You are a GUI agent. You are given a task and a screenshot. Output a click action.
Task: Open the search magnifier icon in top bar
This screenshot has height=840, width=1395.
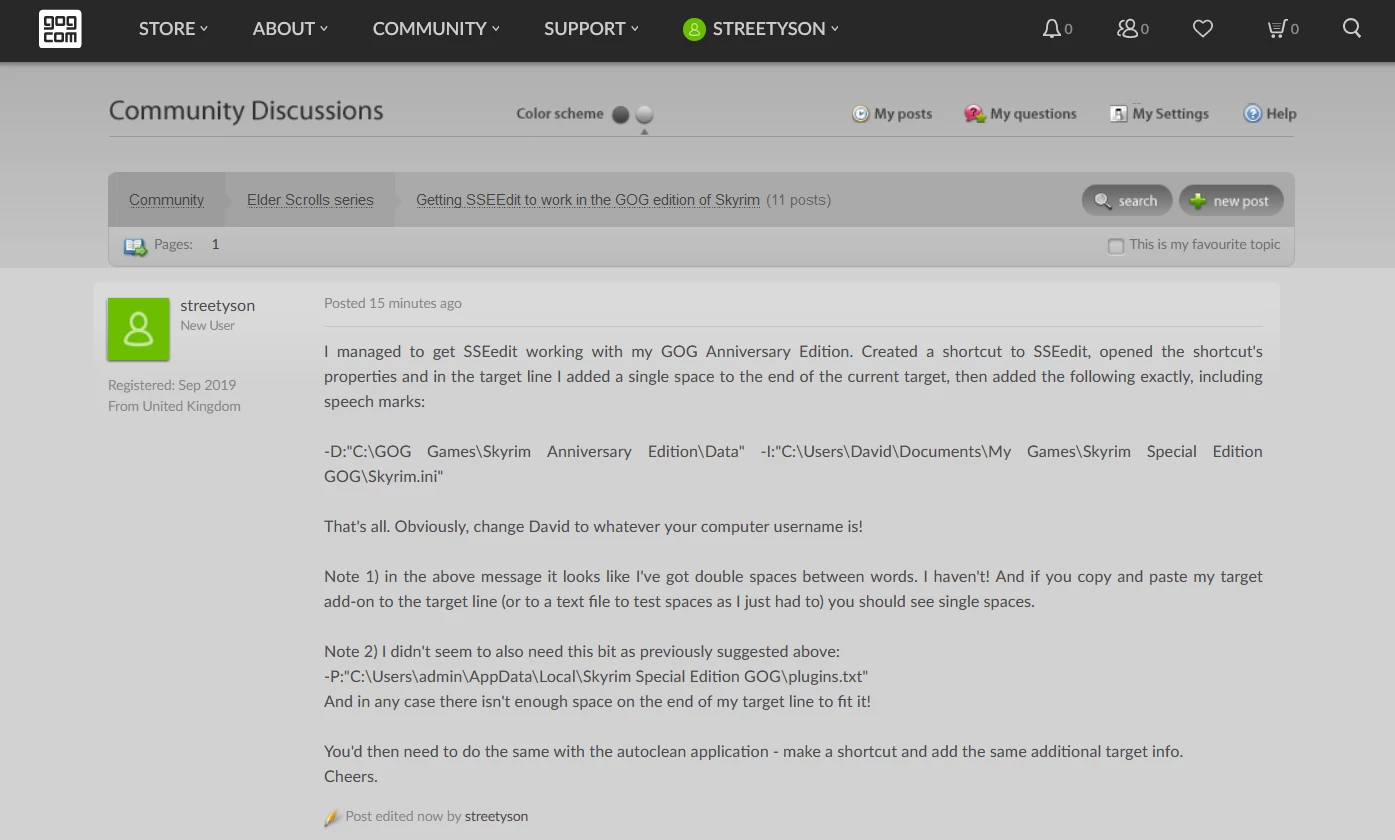click(x=1352, y=28)
